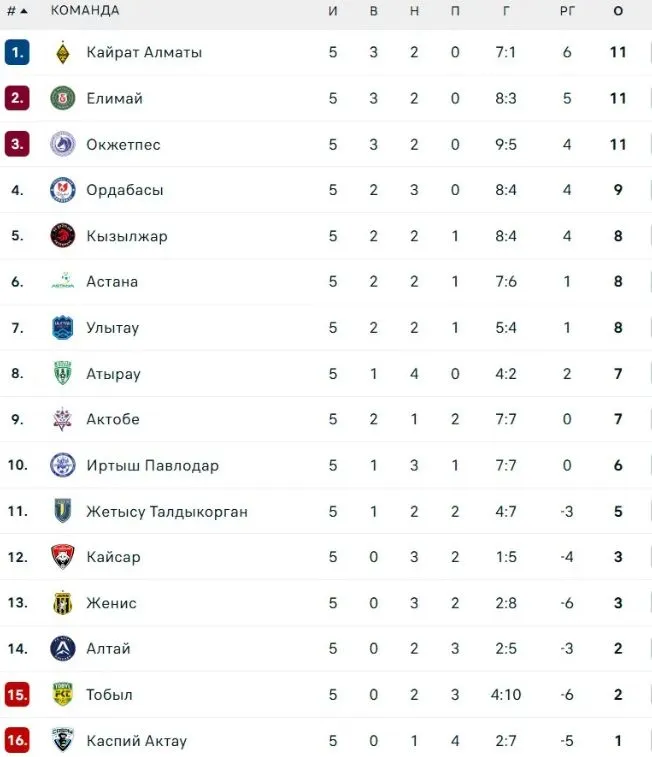This screenshot has height=757, width=652.
Task: Click Актобе's 7:7 goals cell
Action: pyautogui.click(x=507, y=419)
